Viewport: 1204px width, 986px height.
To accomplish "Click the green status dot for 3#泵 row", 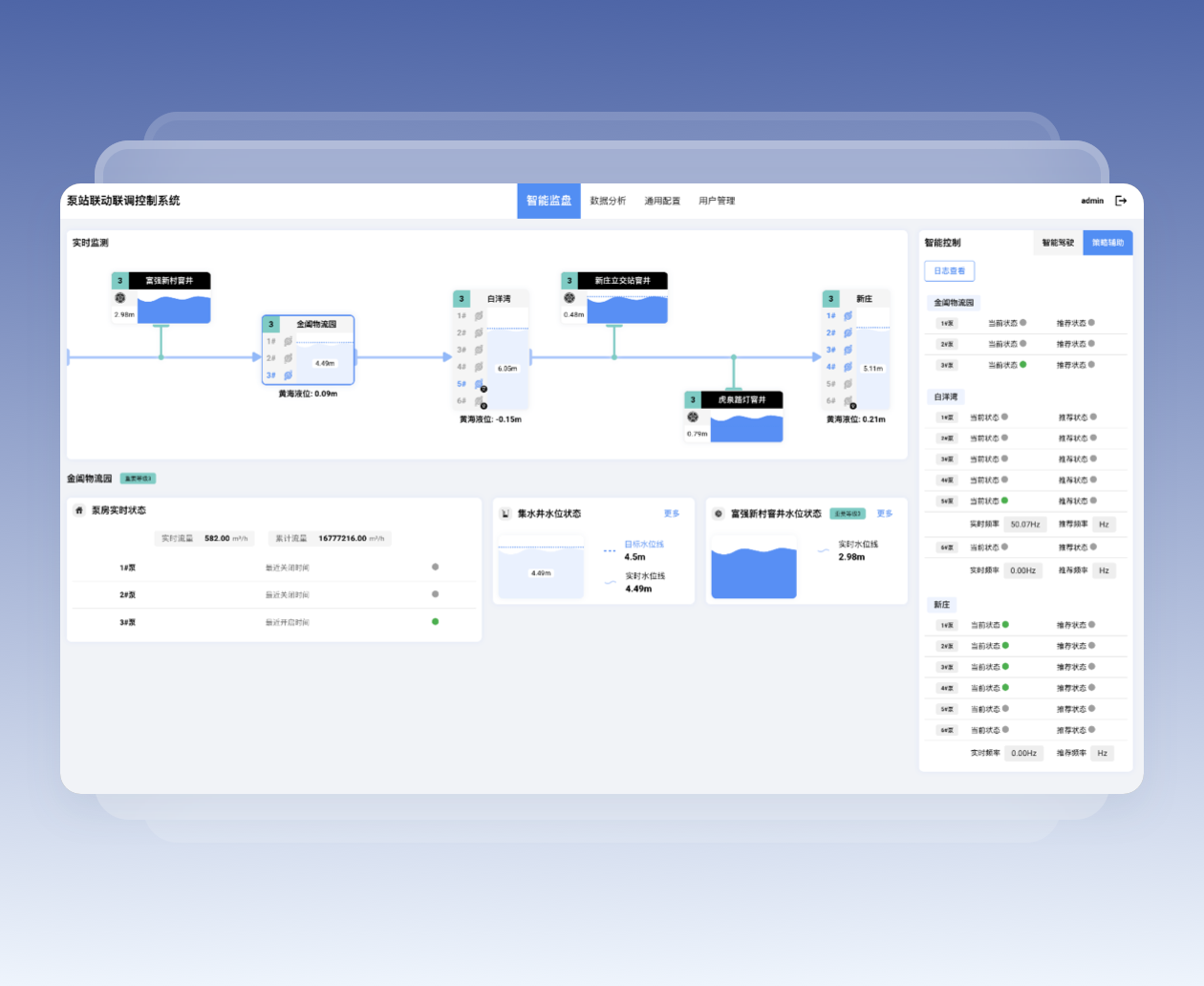I will pos(435,622).
